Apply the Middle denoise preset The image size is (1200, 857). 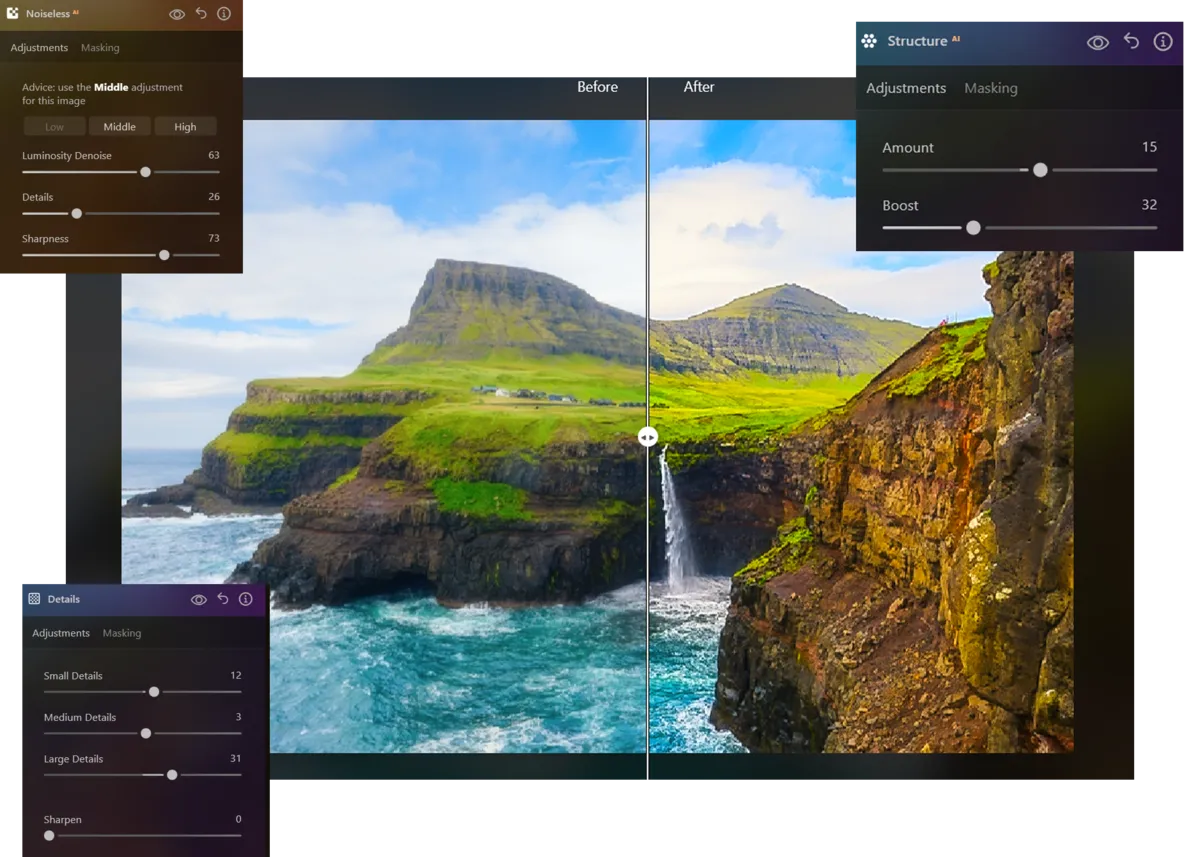119,126
